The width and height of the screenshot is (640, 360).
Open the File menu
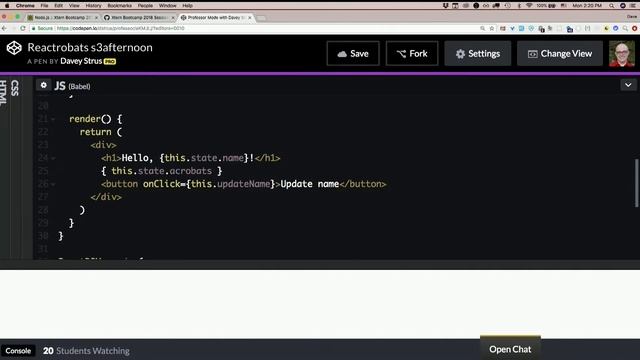pos(44,6)
